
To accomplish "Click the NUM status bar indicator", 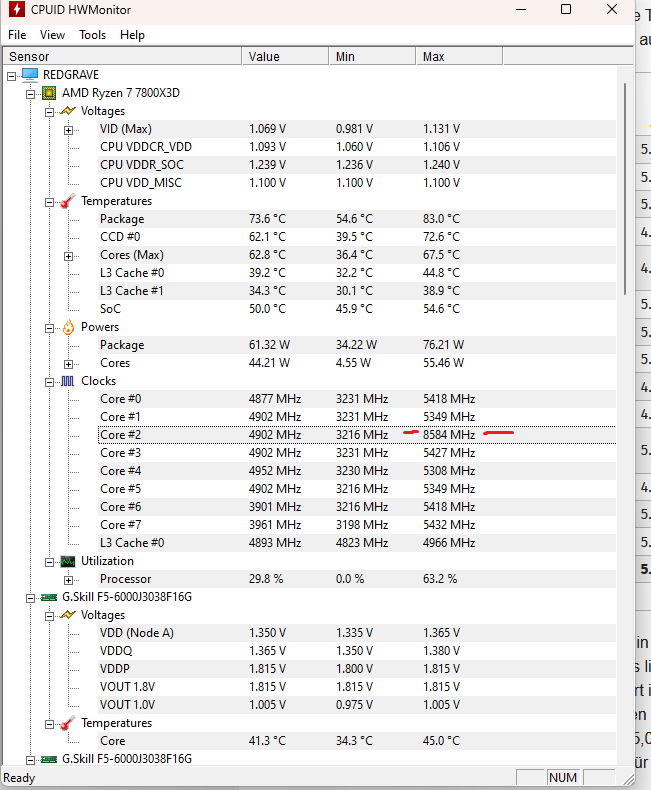I will [563, 777].
